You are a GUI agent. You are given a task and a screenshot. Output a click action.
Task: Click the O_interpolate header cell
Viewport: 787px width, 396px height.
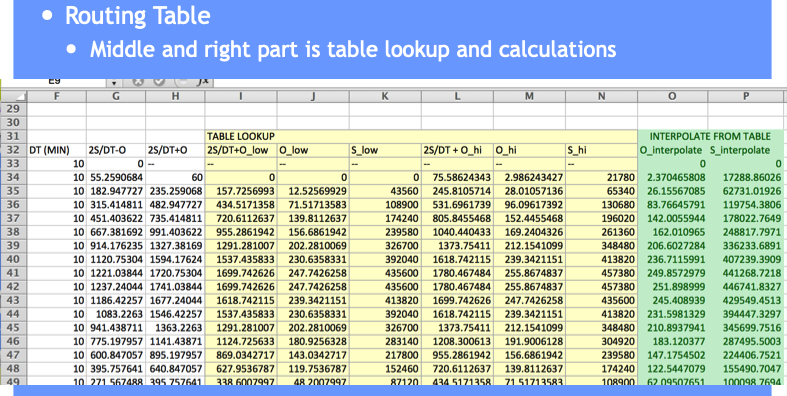673,150
